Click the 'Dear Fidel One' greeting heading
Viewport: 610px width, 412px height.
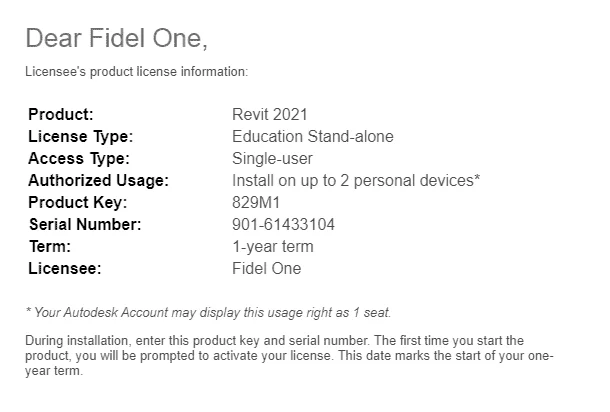point(116,39)
